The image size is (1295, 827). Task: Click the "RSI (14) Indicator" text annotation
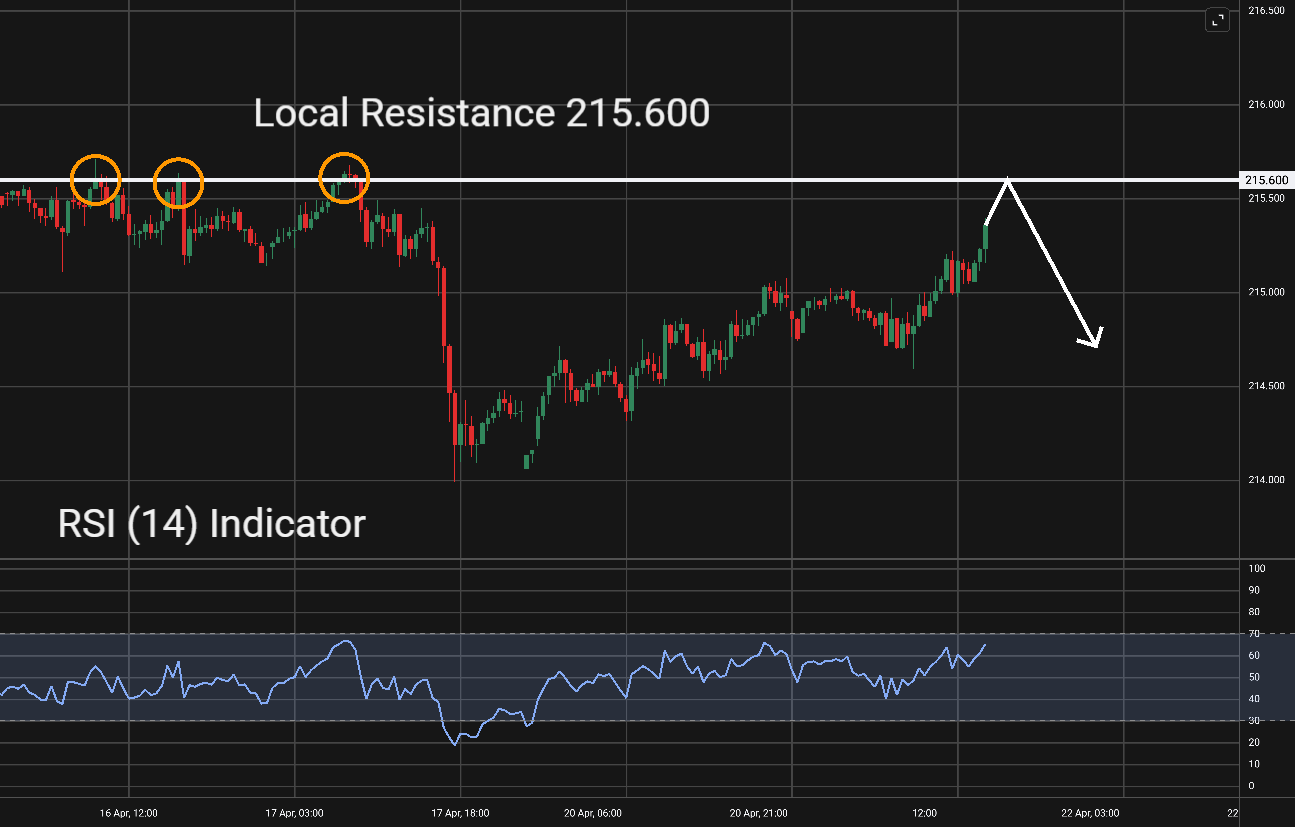[212, 523]
